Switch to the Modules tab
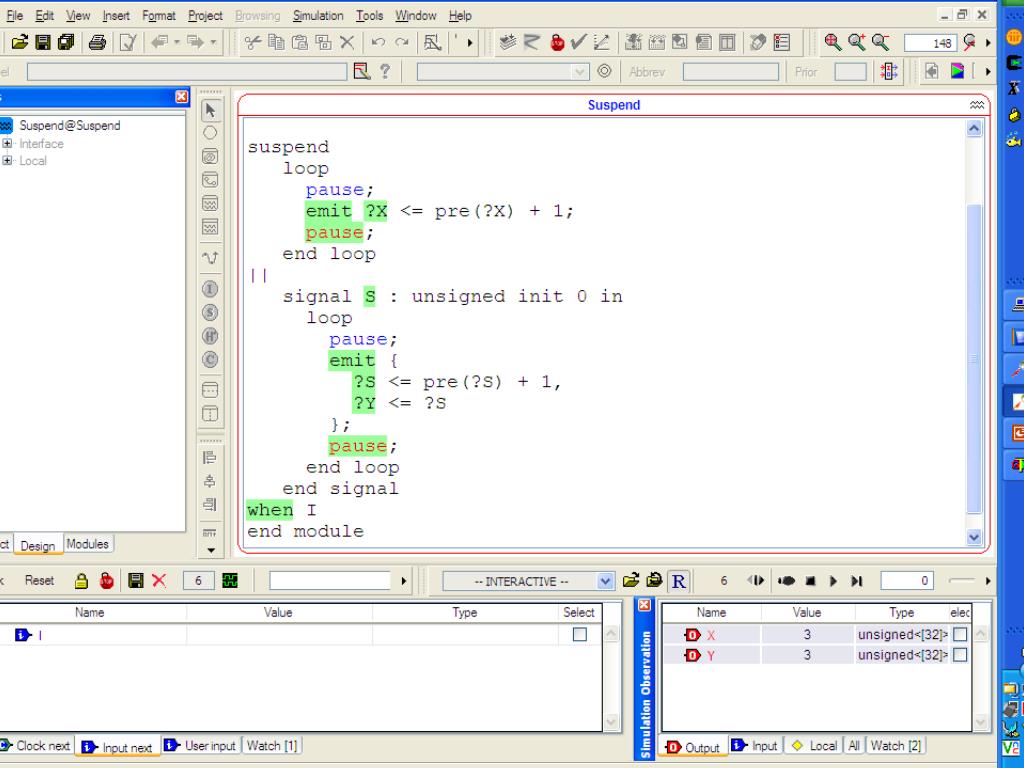The image size is (1024, 768). tap(88, 544)
